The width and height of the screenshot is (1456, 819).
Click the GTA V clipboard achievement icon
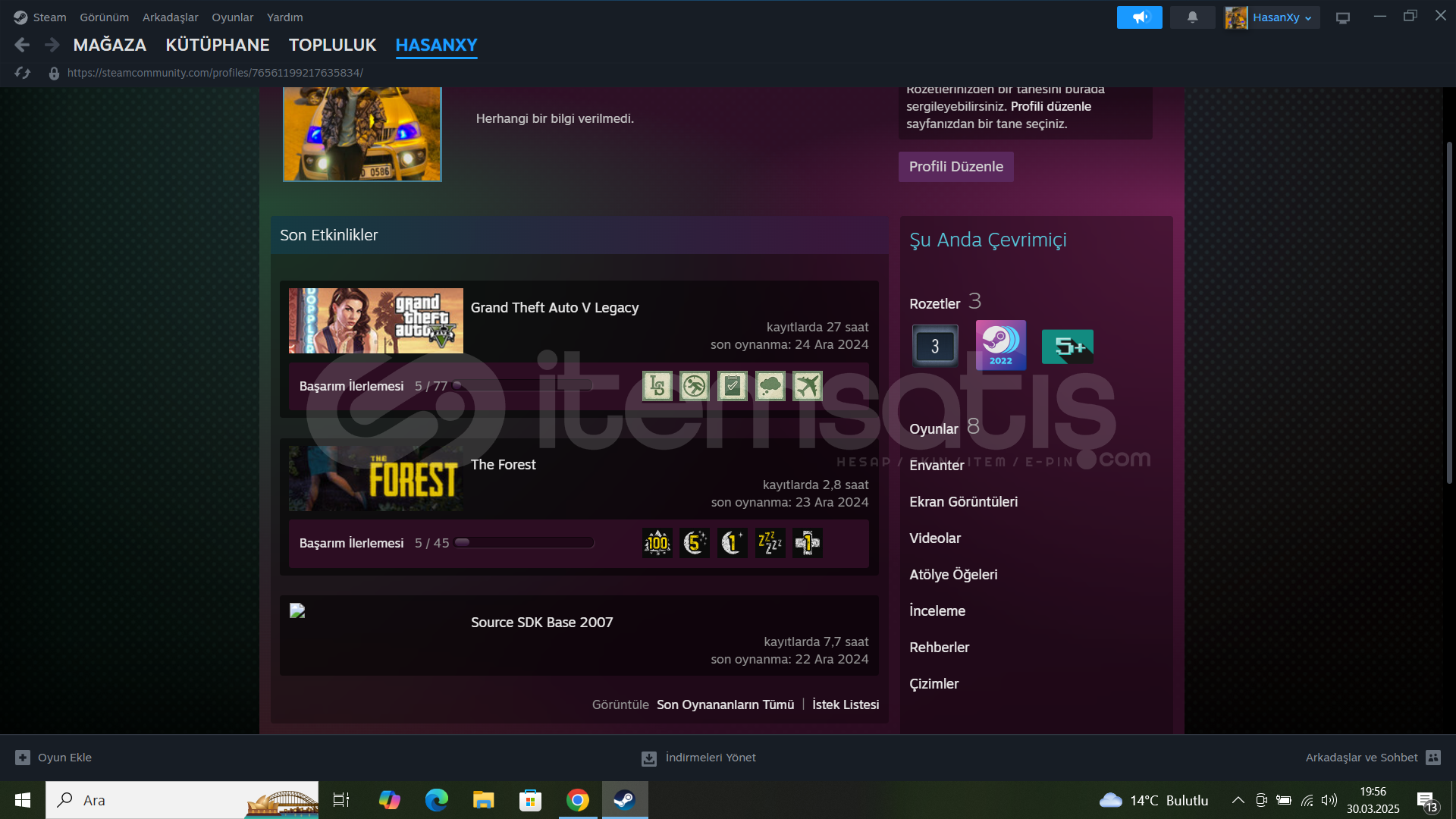732,386
